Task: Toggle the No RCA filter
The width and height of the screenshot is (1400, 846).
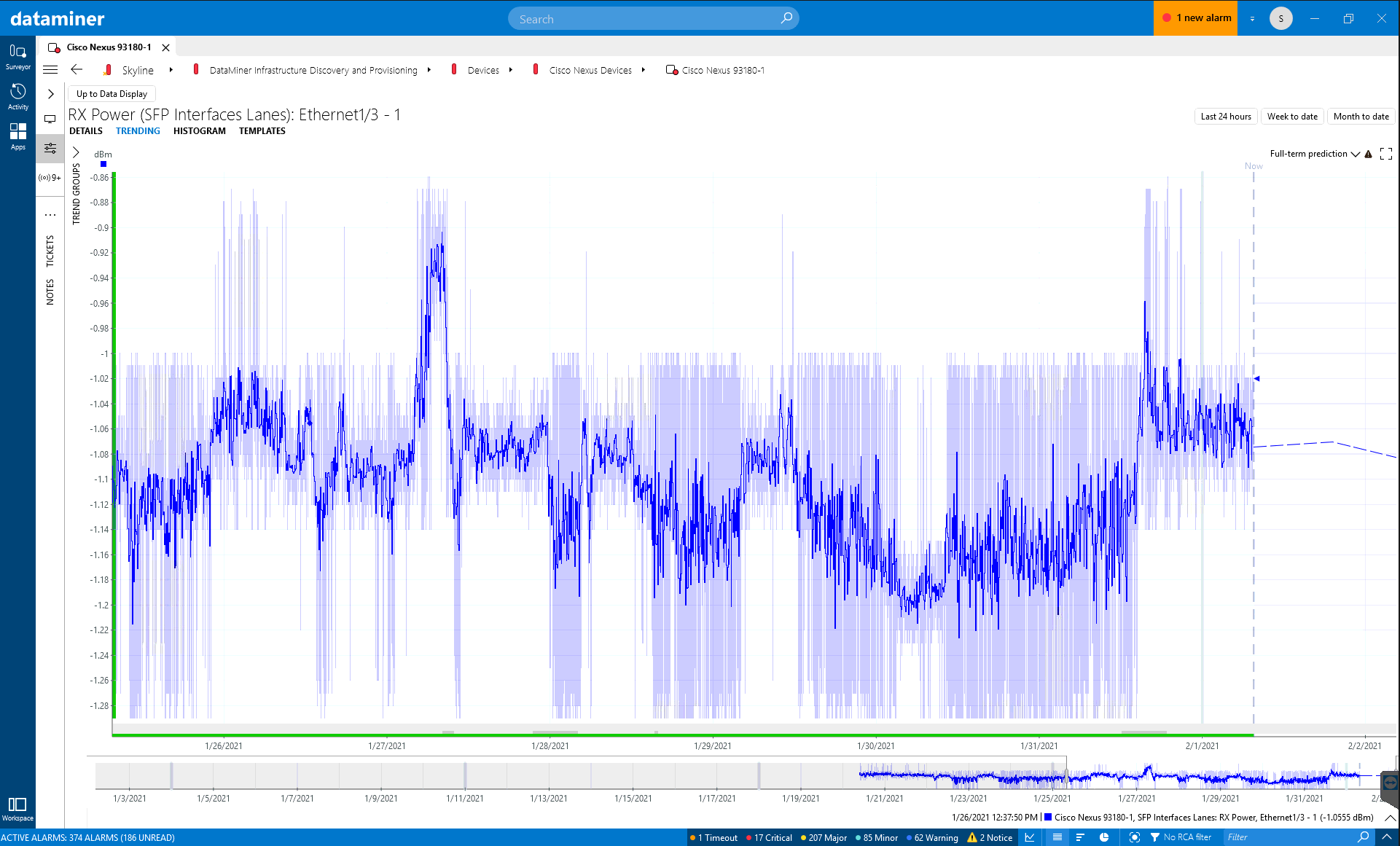Action: pos(1181,837)
